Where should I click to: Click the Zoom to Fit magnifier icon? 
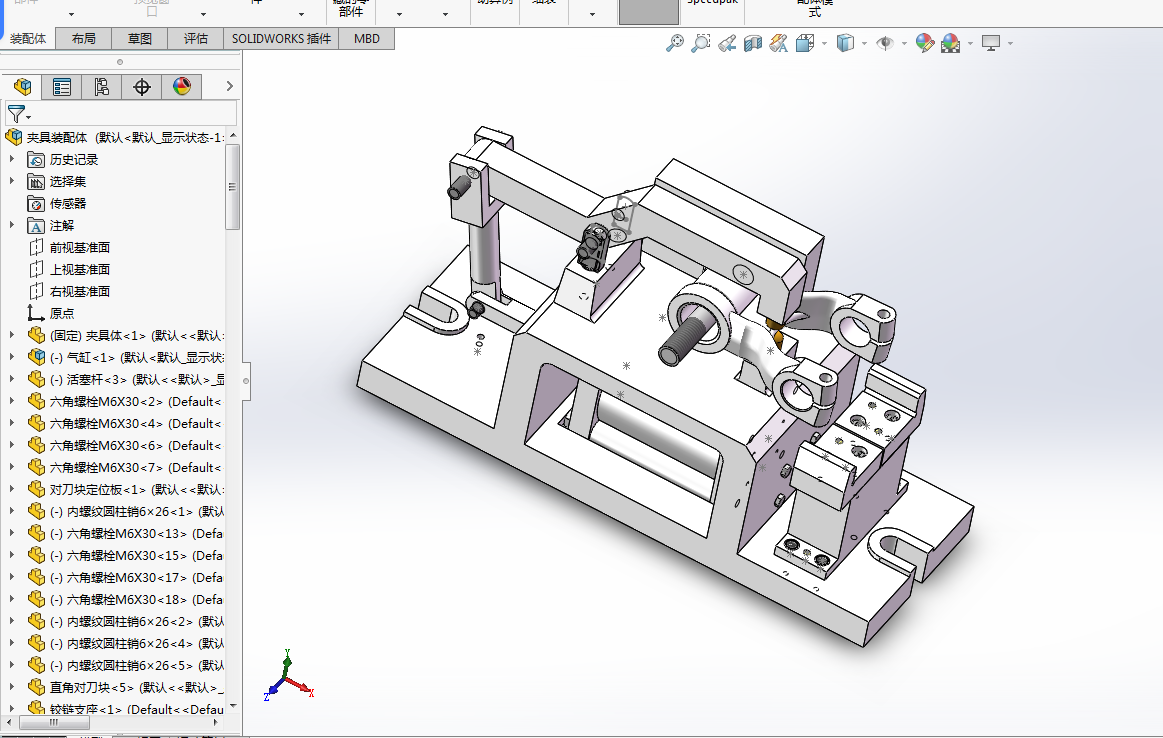(x=675, y=43)
